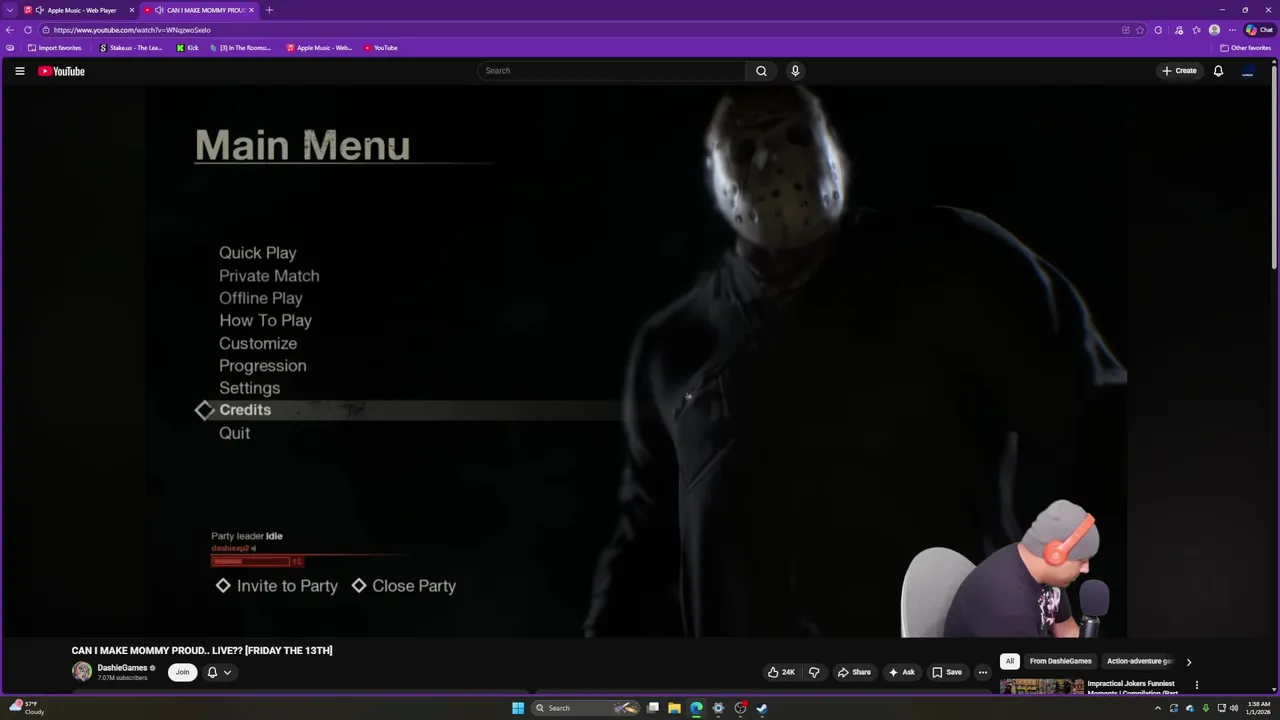1280x720 pixels.
Task: Focus the YouTube search box
Action: pos(612,71)
